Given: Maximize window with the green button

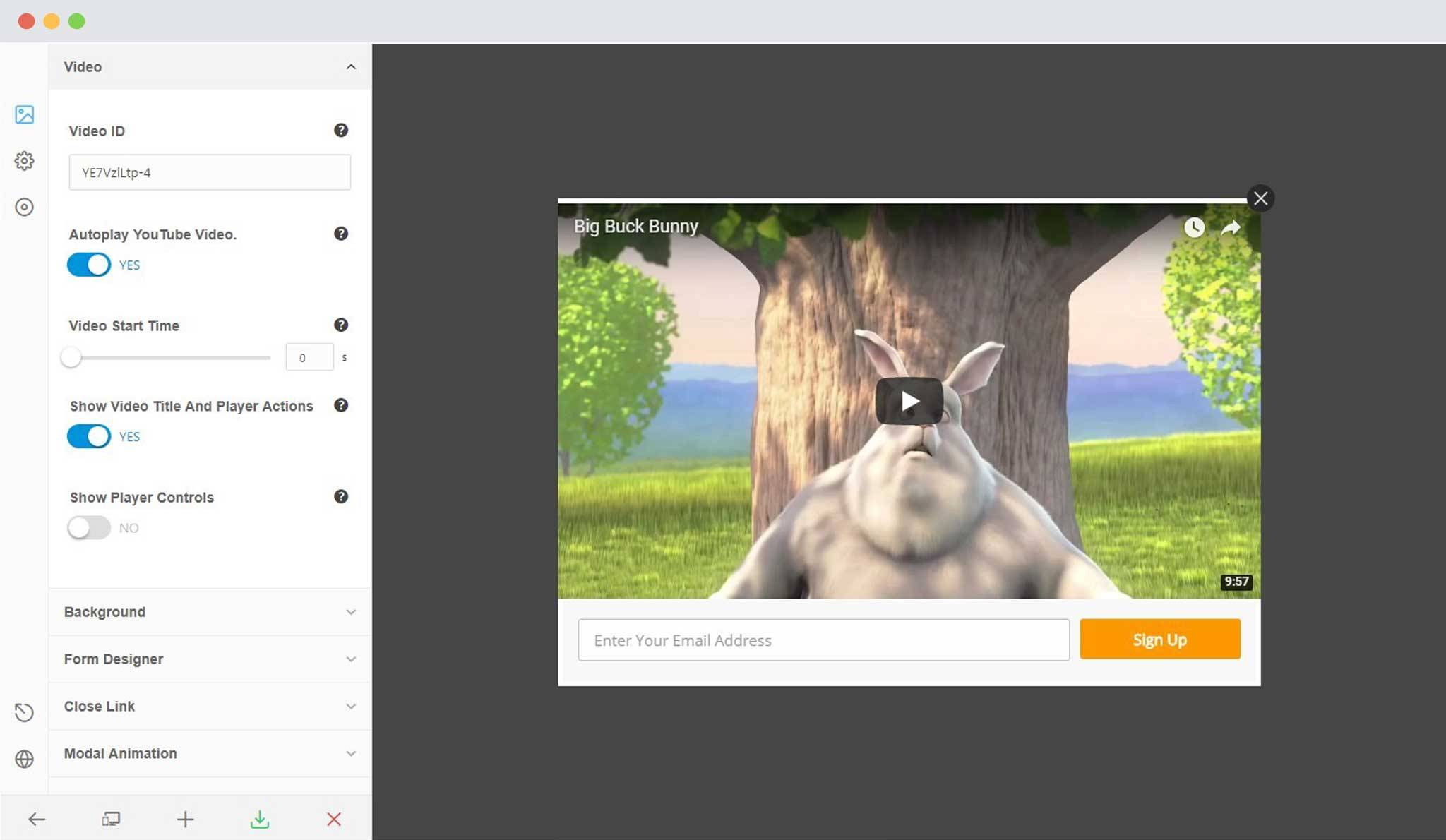Looking at the screenshot, I should coord(77,21).
